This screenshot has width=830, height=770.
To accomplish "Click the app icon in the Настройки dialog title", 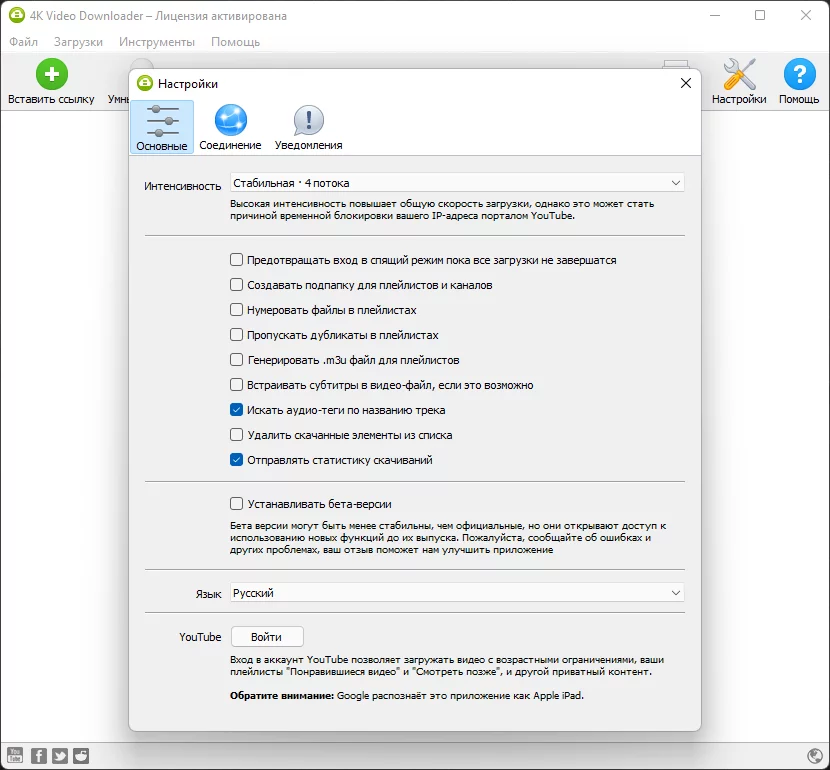I will [145, 84].
